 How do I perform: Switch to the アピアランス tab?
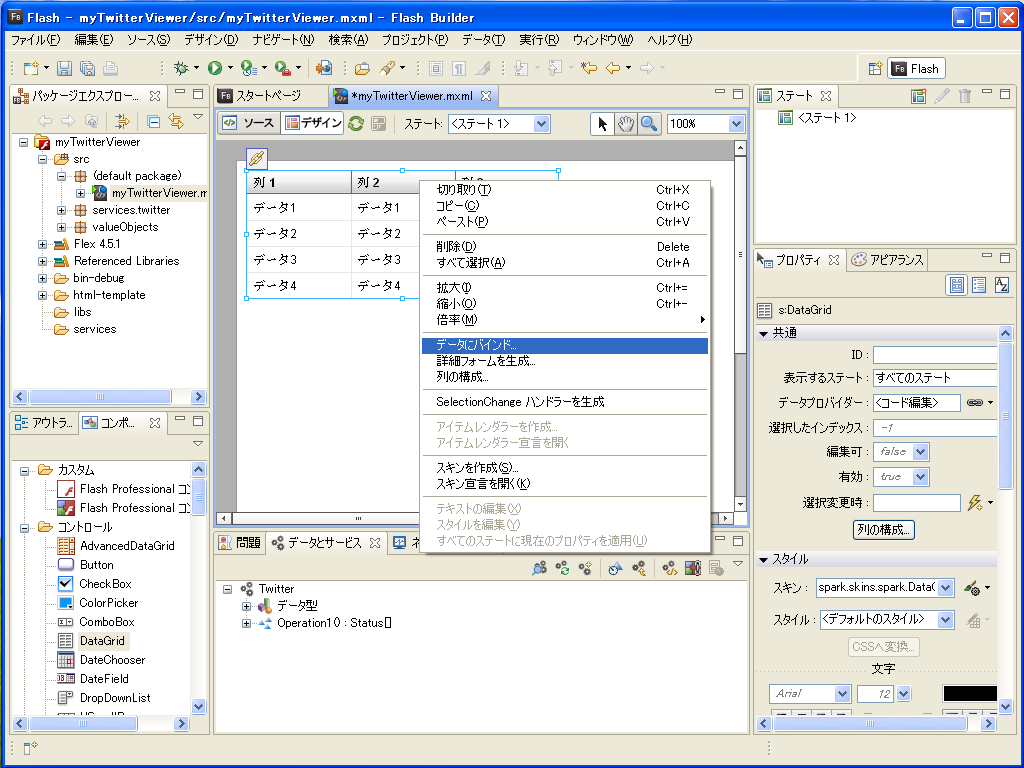(888, 260)
